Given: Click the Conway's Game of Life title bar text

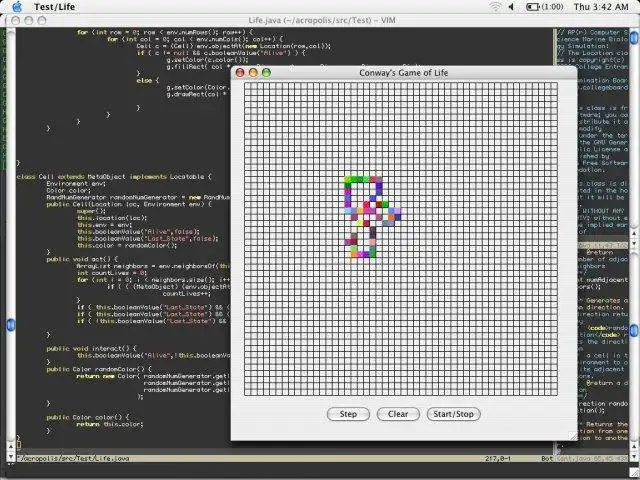Looking at the screenshot, I should (403, 73).
